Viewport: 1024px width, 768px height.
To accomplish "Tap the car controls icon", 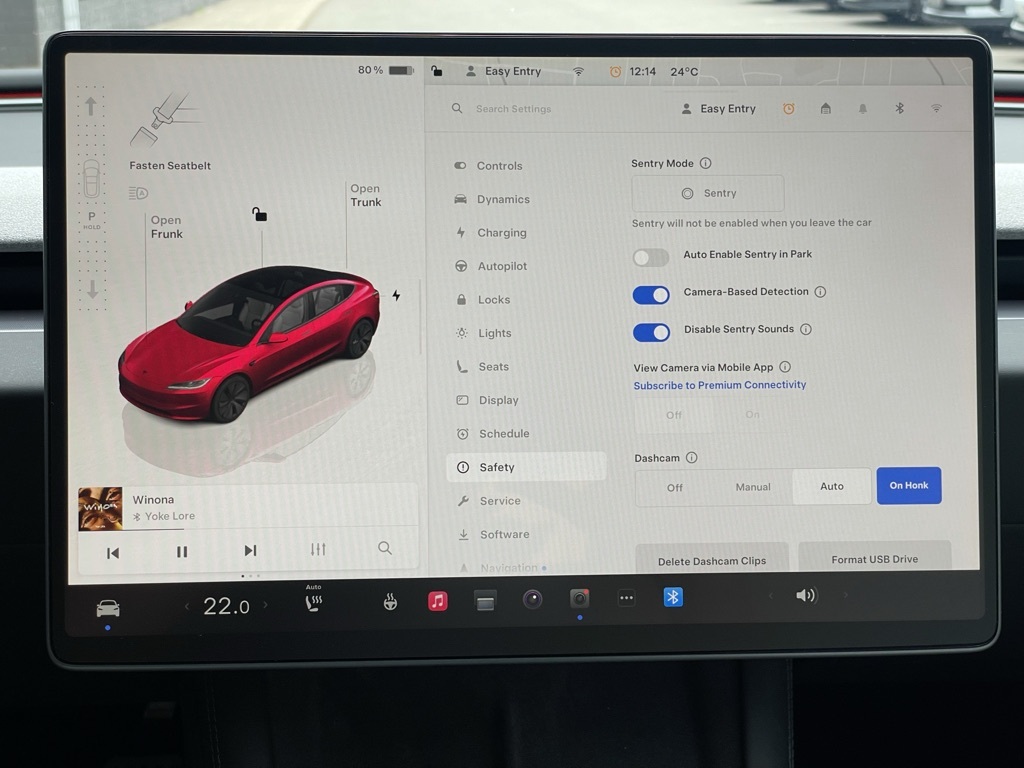I will point(107,608).
